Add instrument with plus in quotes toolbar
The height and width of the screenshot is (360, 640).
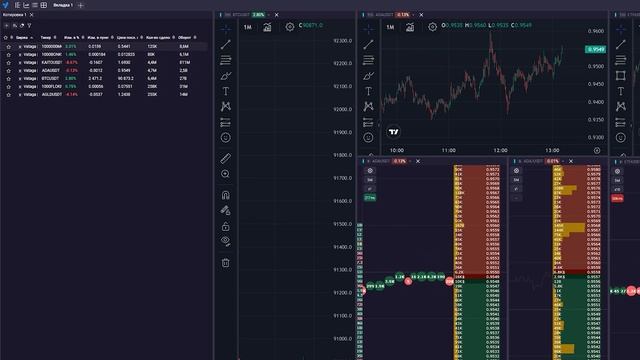tap(7, 26)
